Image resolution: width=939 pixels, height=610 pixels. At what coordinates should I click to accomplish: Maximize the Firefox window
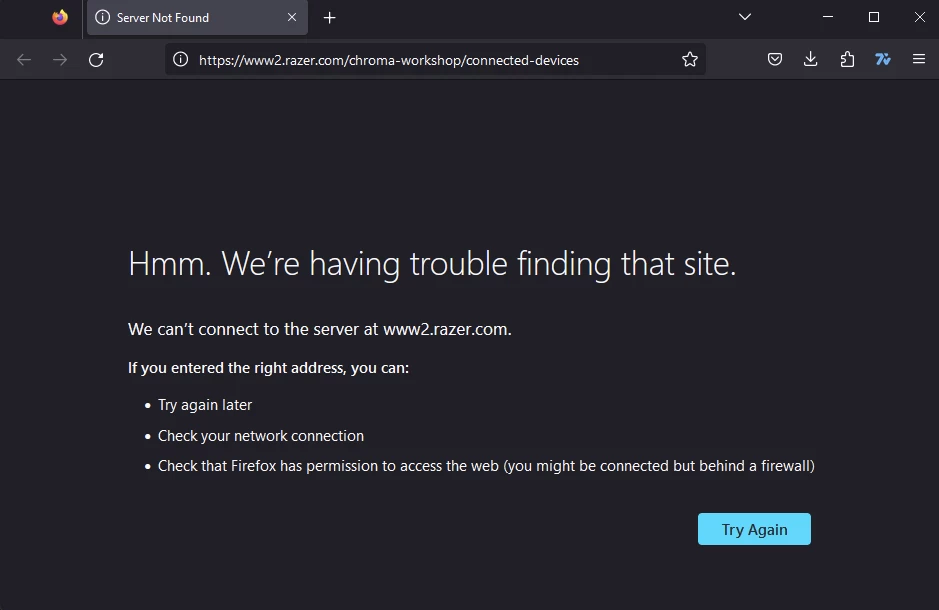[x=874, y=17]
